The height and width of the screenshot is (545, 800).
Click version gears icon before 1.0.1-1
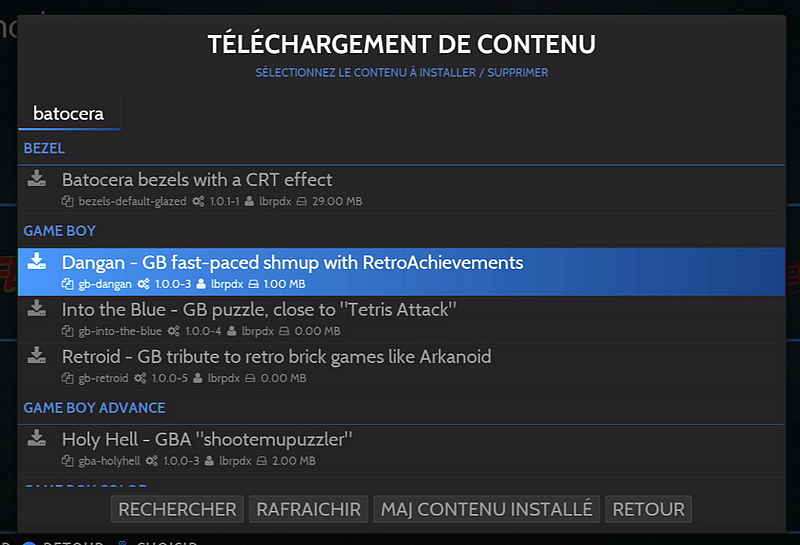tap(198, 201)
